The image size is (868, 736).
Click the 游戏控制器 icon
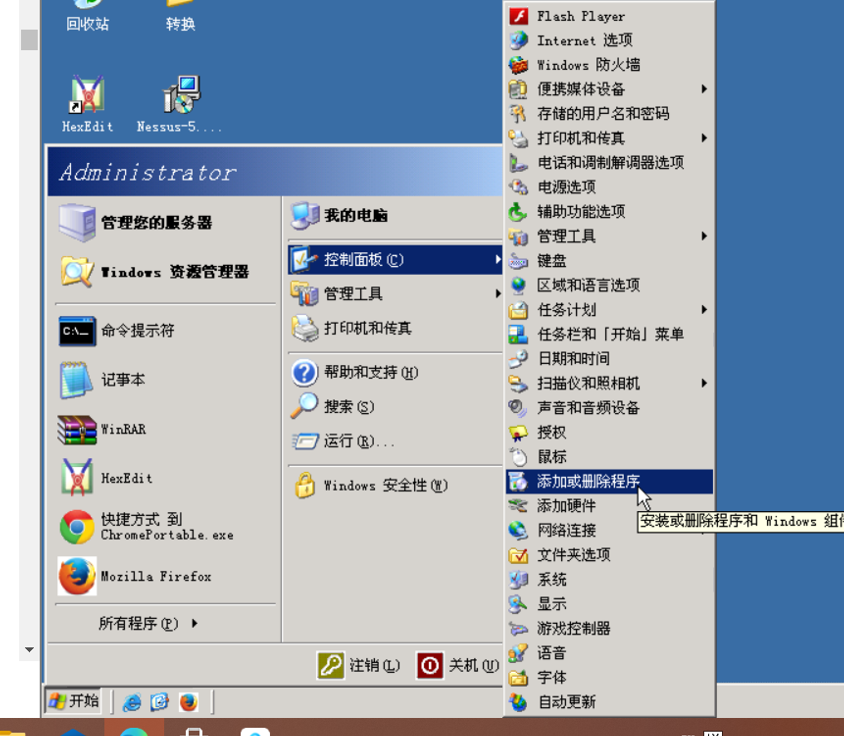click(519, 628)
